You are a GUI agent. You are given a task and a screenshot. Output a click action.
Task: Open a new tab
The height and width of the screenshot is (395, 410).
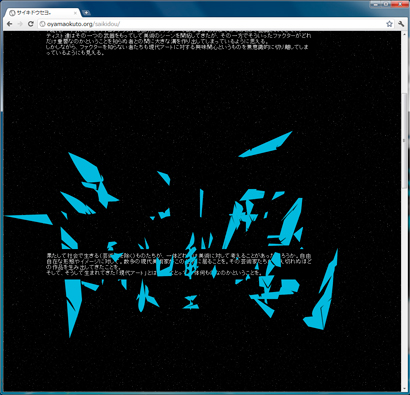86,13
